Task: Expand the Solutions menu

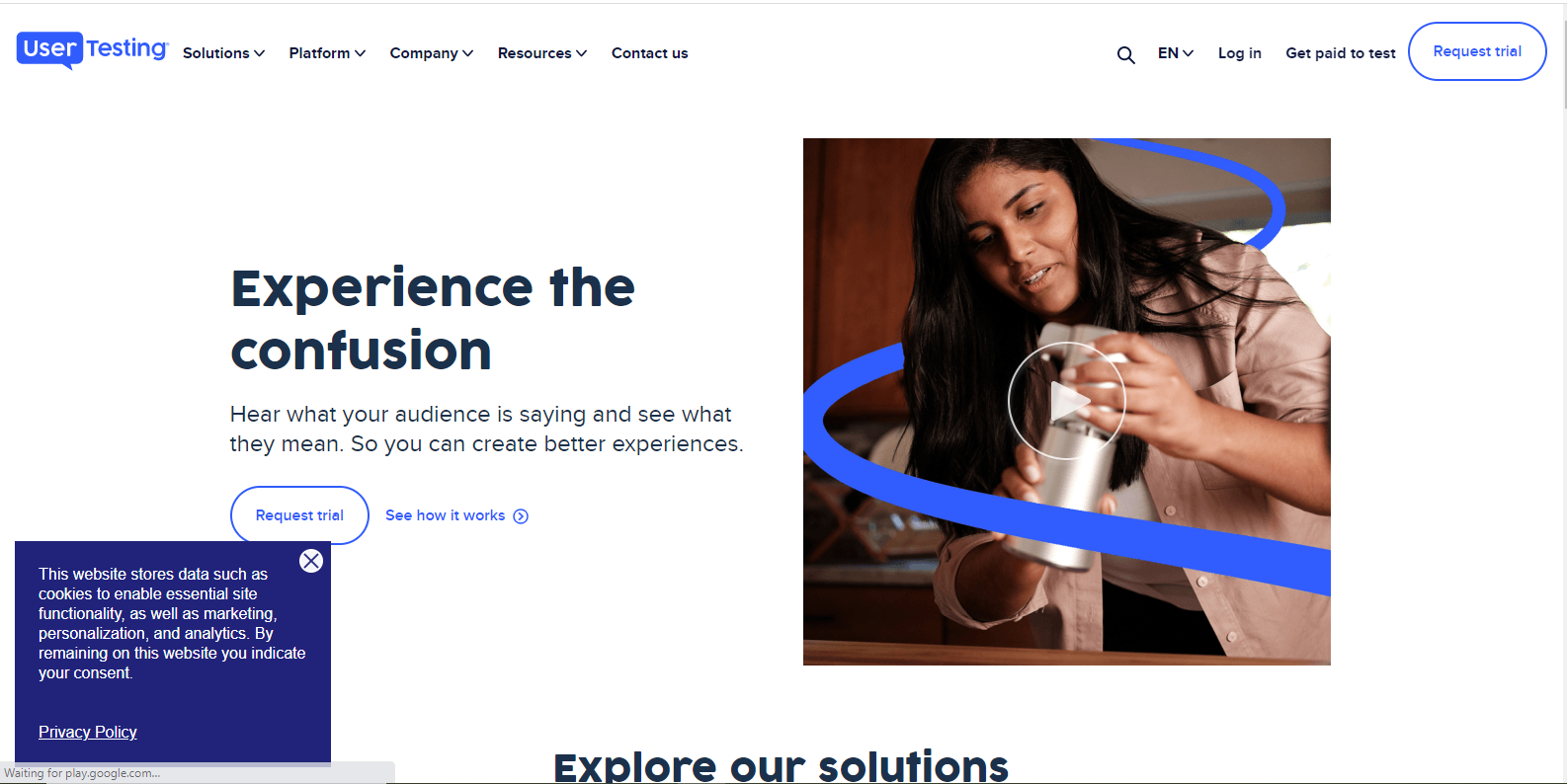Action: click(223, 53)
